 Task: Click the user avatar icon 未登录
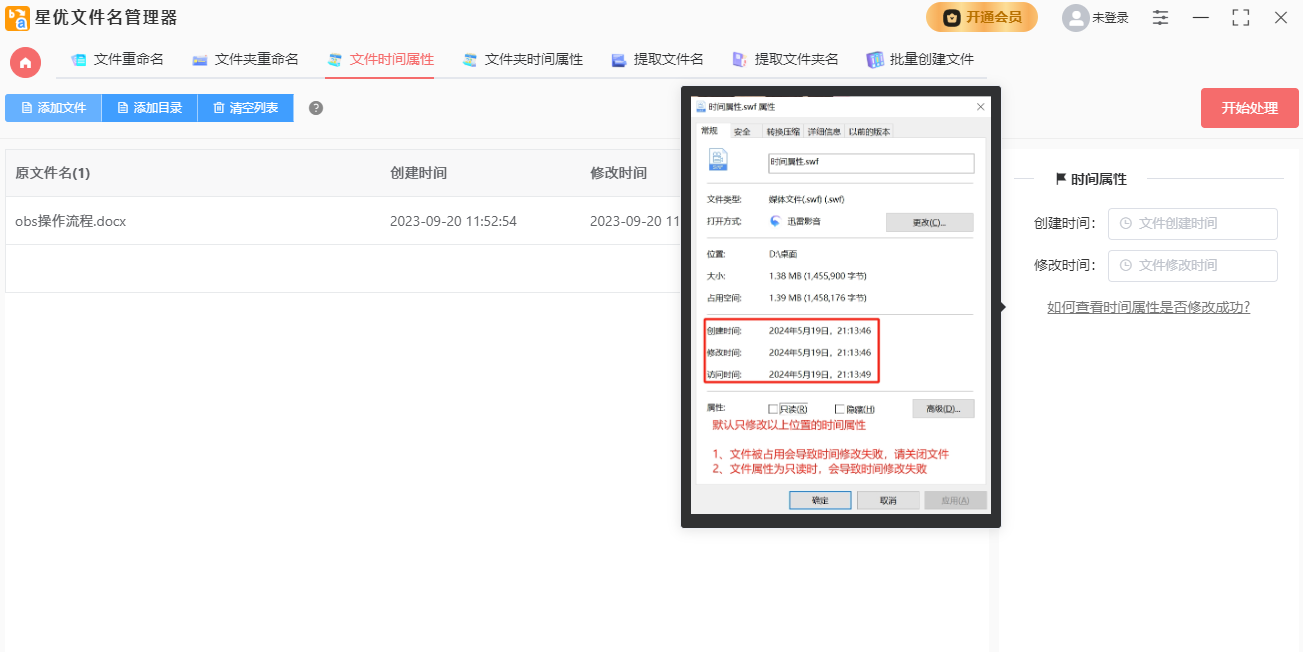1075,18
